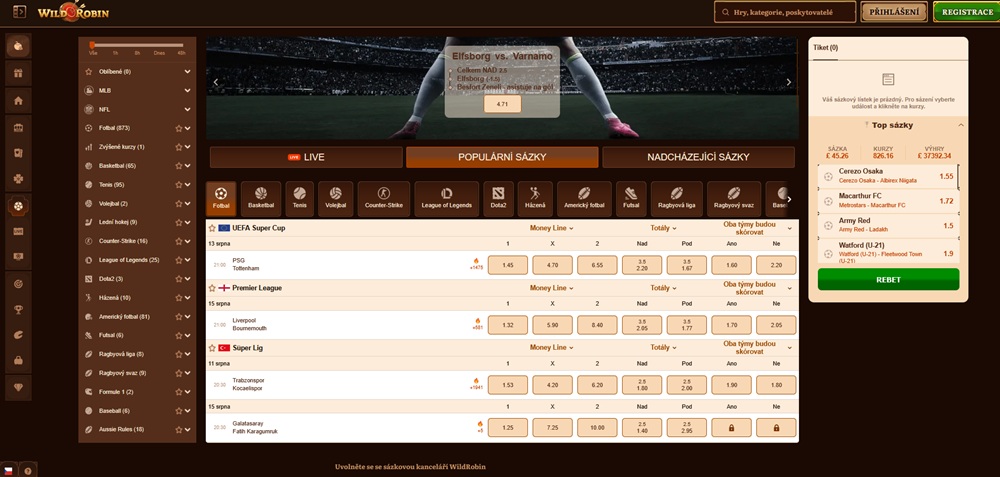Expand the Fotbal (873) sidebar category
Viewport: 1000px width, 477px height.
tap(187, 128)
